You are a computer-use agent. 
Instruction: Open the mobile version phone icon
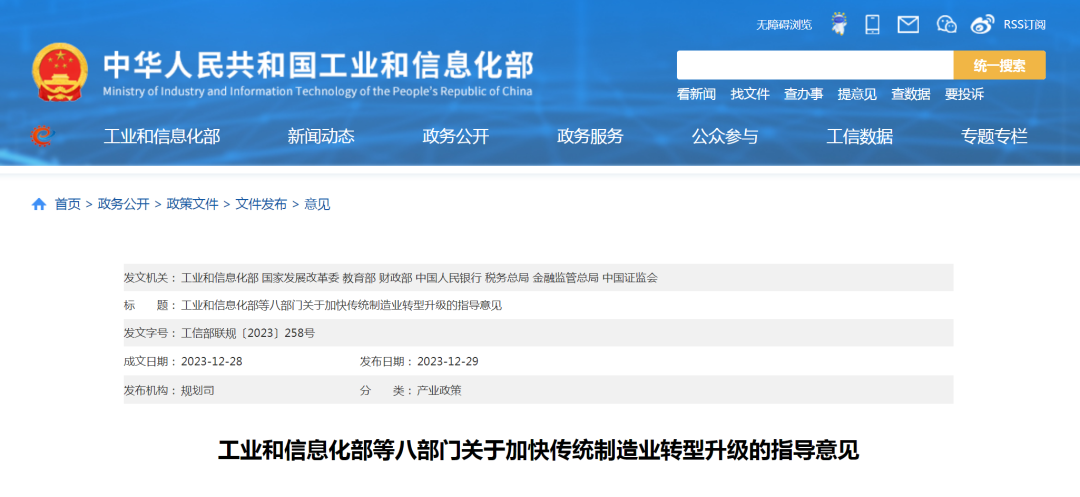[x=873, y=25]
